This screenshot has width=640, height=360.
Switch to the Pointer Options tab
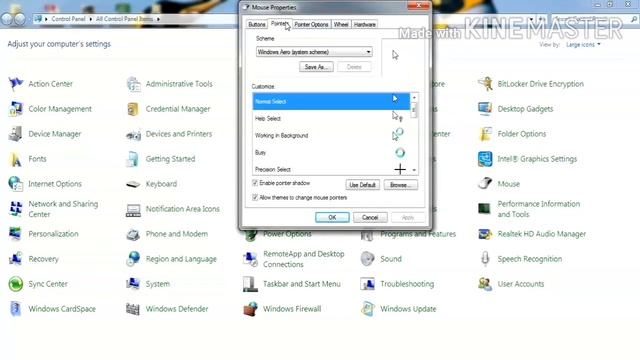[x=311, y=24]
